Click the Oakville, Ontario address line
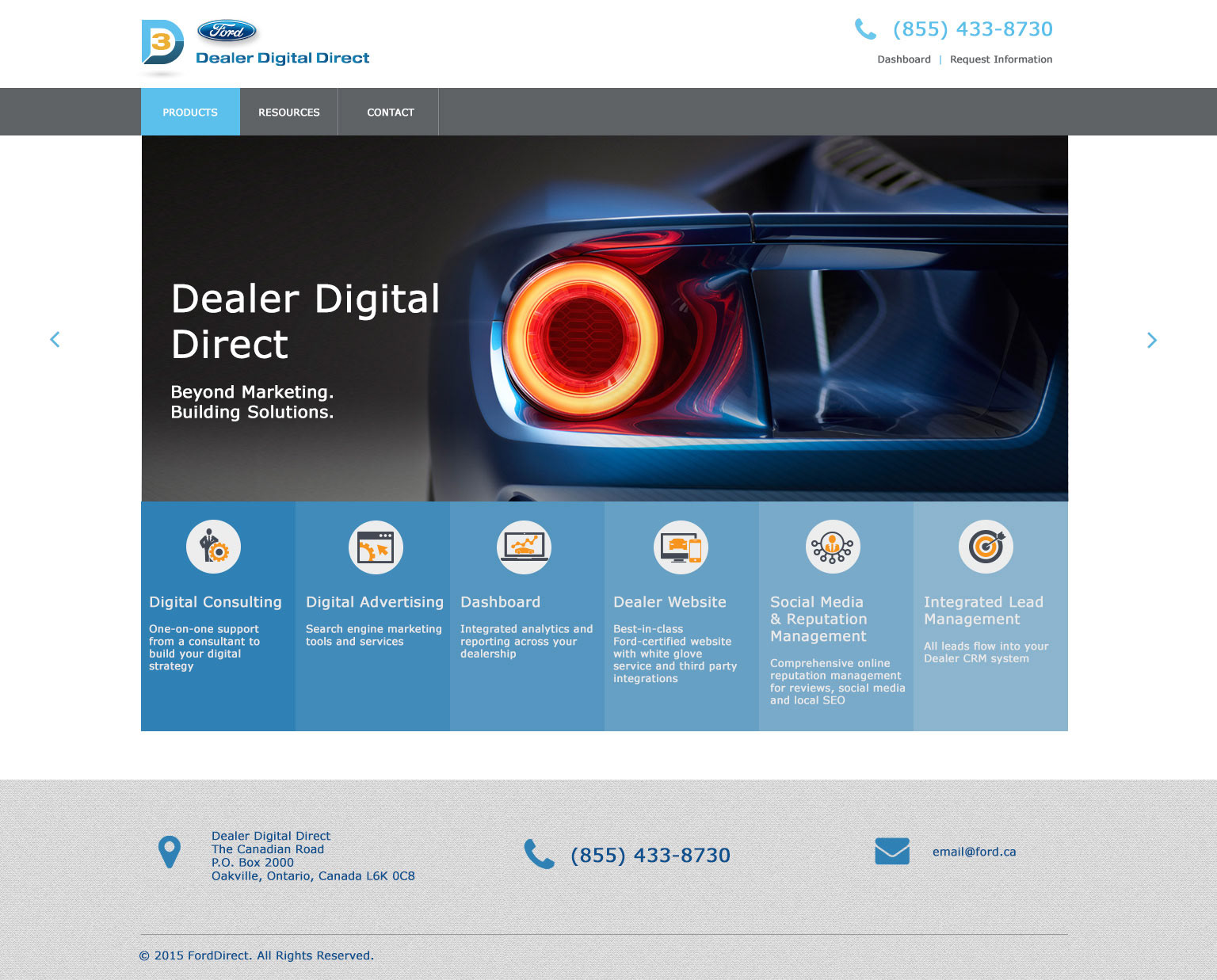 click(x=313, y=876)
